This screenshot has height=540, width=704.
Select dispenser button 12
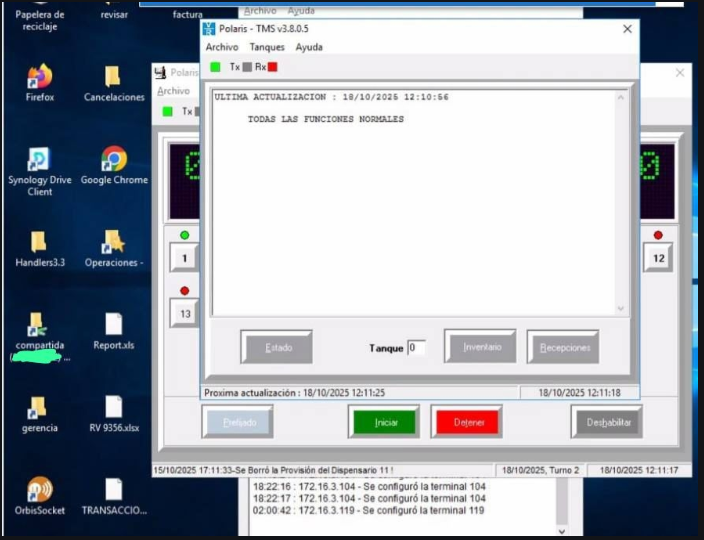[657, 258]
